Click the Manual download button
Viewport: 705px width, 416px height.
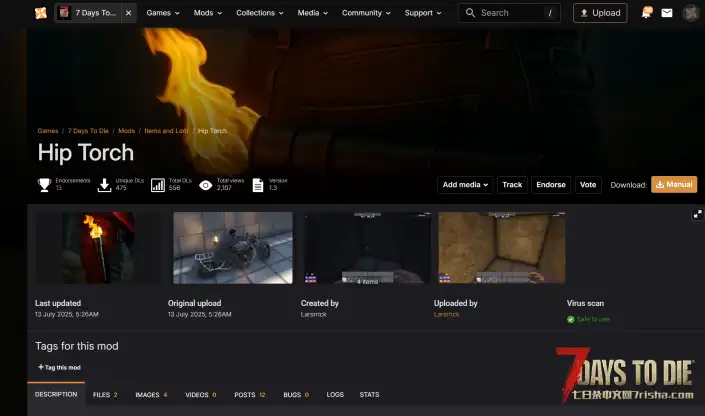pyautogui.click(x=674, y=184)
